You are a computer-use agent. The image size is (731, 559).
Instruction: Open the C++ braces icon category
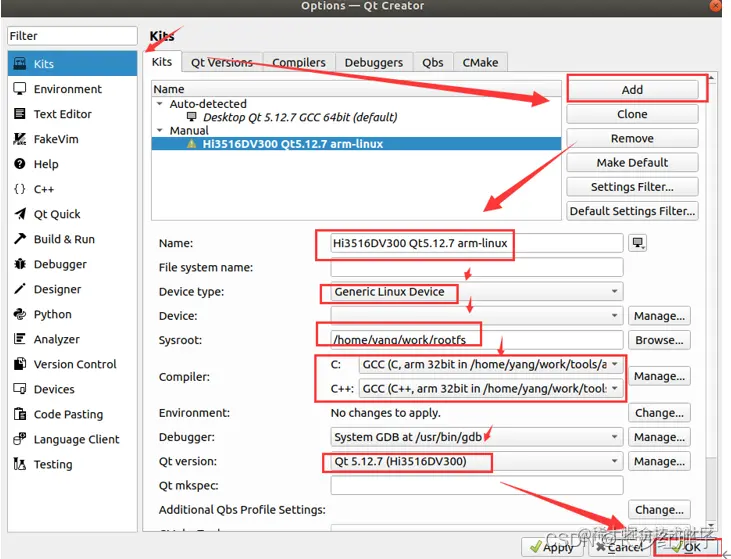pyautogui.click(x=20, y=189)
